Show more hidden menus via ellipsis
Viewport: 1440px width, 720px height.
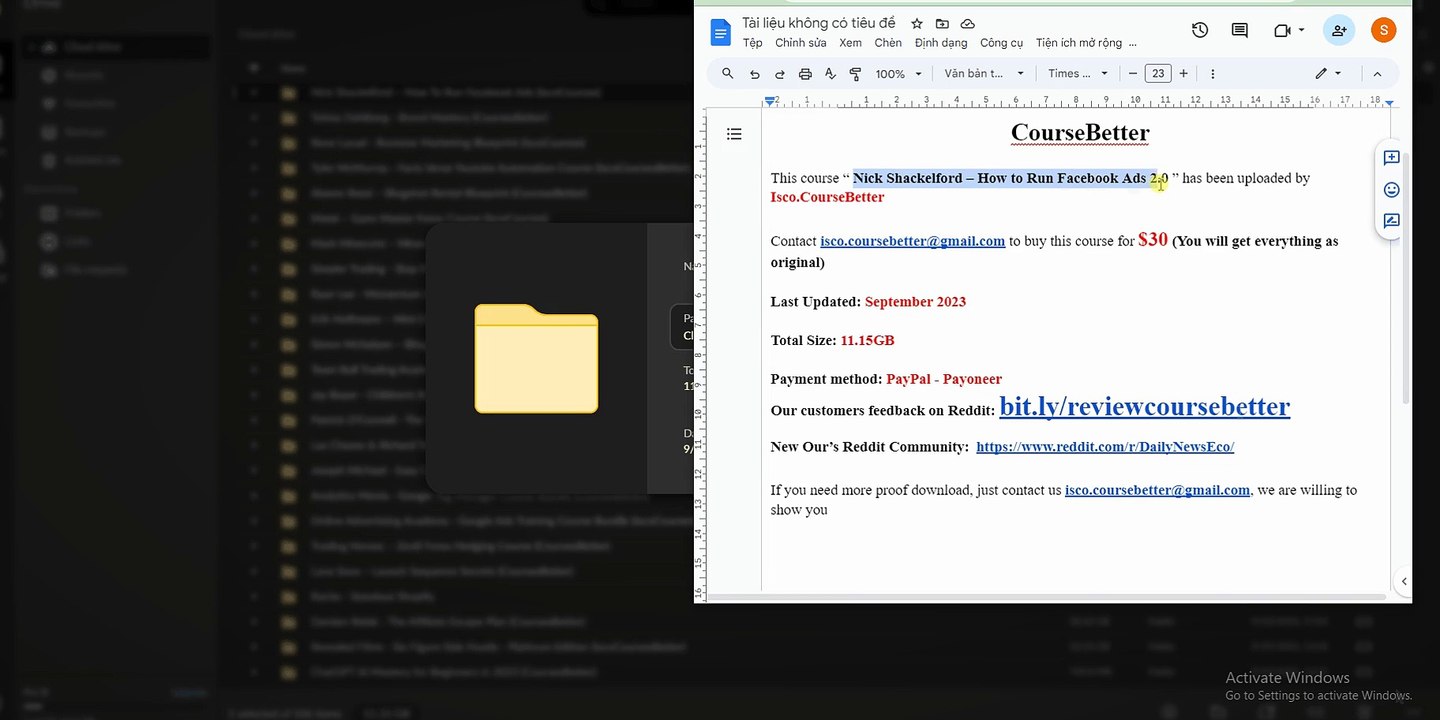[x=1132, y=43]
